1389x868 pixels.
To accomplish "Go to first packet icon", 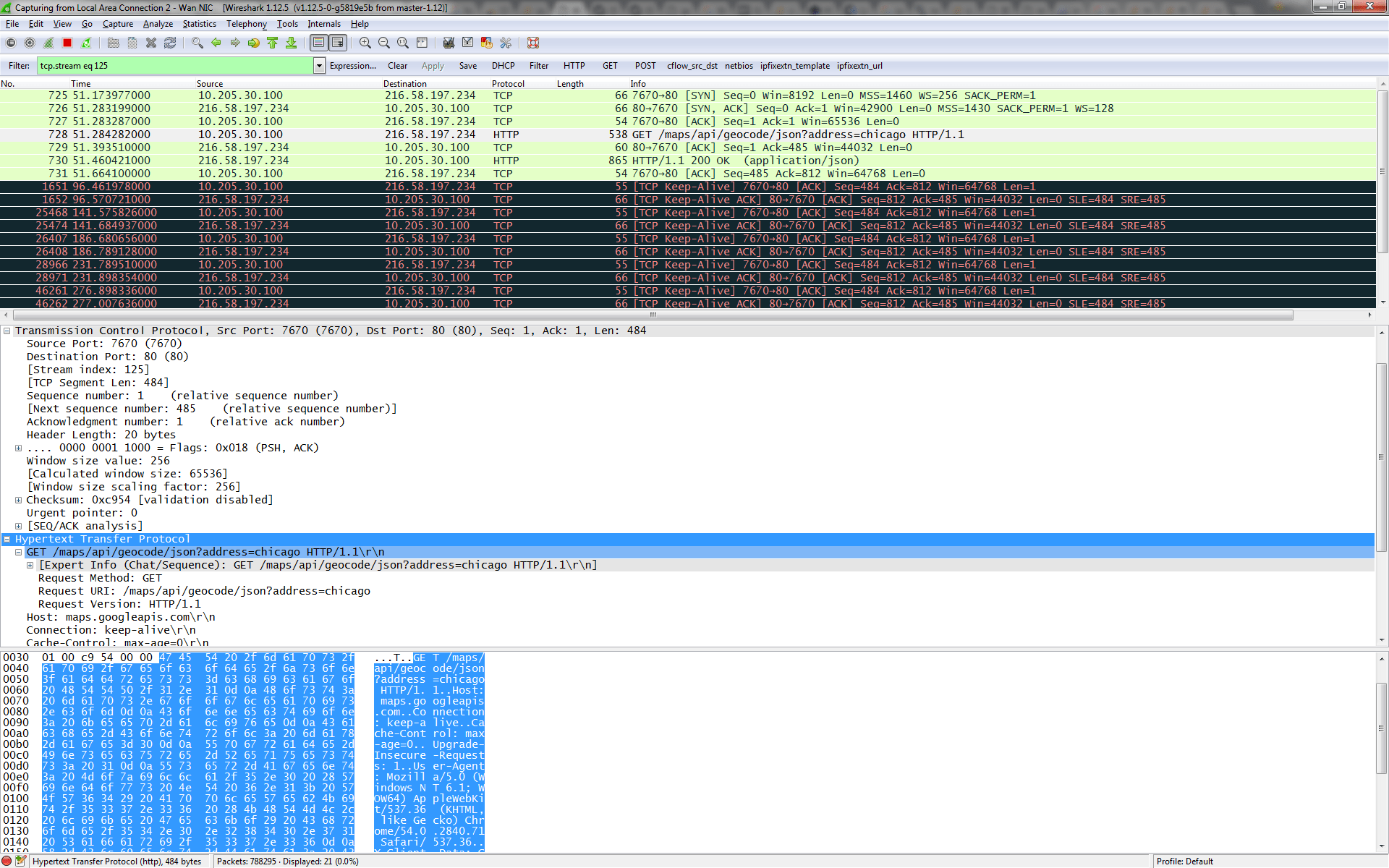I will tap(273, 43).
